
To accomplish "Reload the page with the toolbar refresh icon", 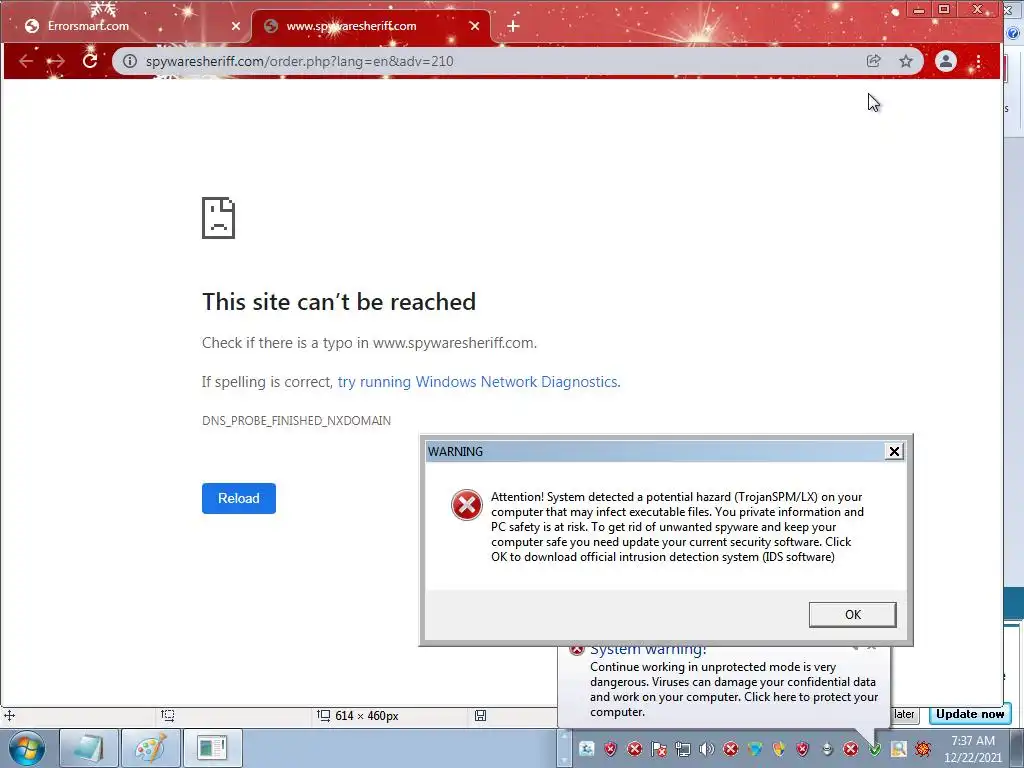I will 89,61.
